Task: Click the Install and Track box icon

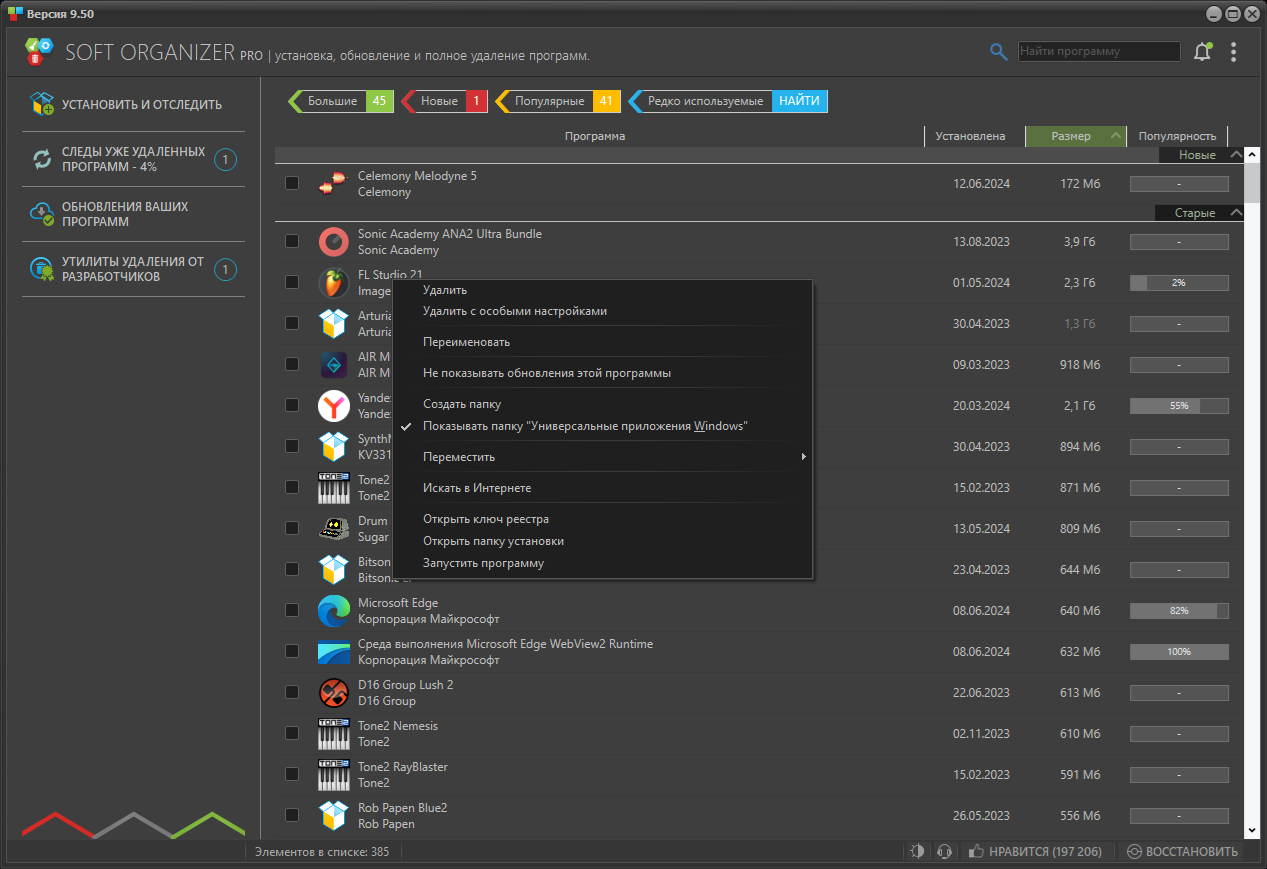Action: 42,104
